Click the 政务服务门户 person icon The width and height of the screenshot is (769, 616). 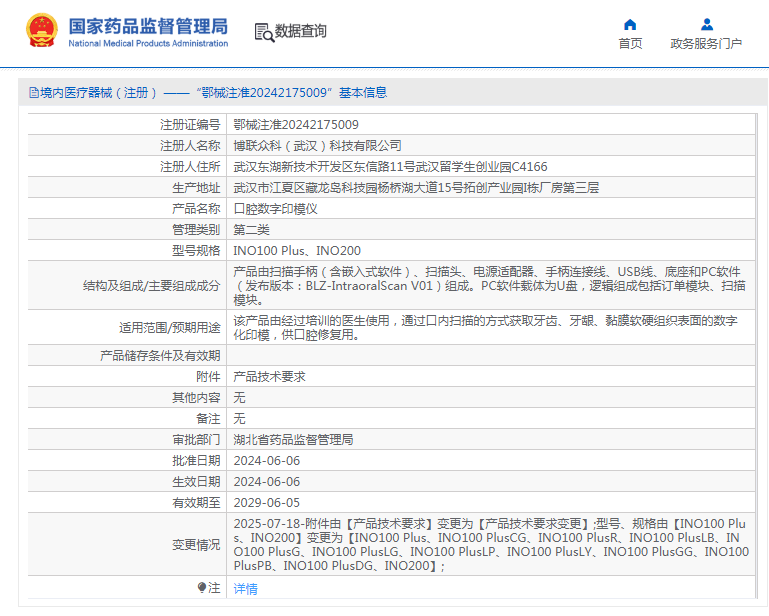pos(707,25)
